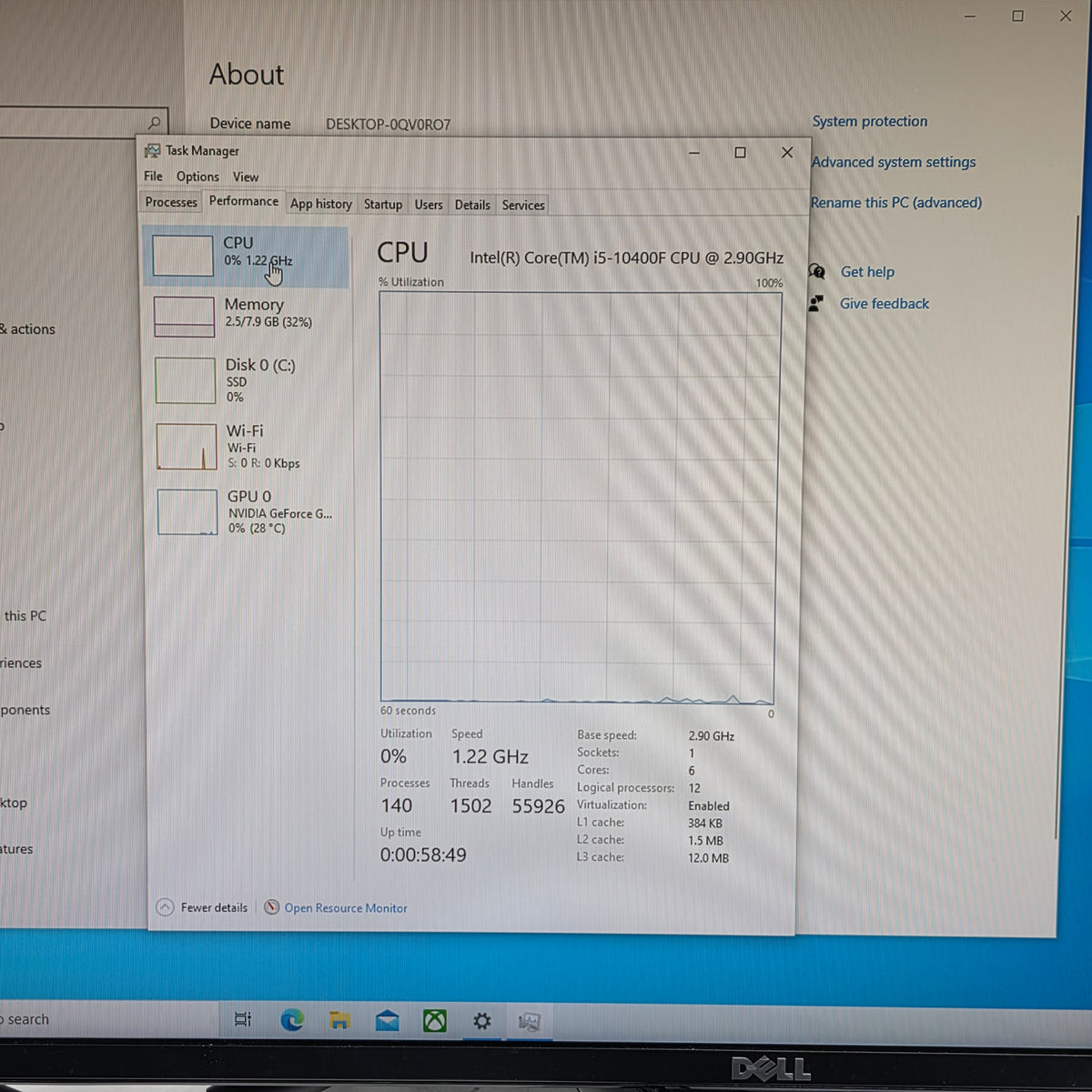Select Memory in the performance sidebar
The width and height of the screenshot is (1092, 1092).
246,315
